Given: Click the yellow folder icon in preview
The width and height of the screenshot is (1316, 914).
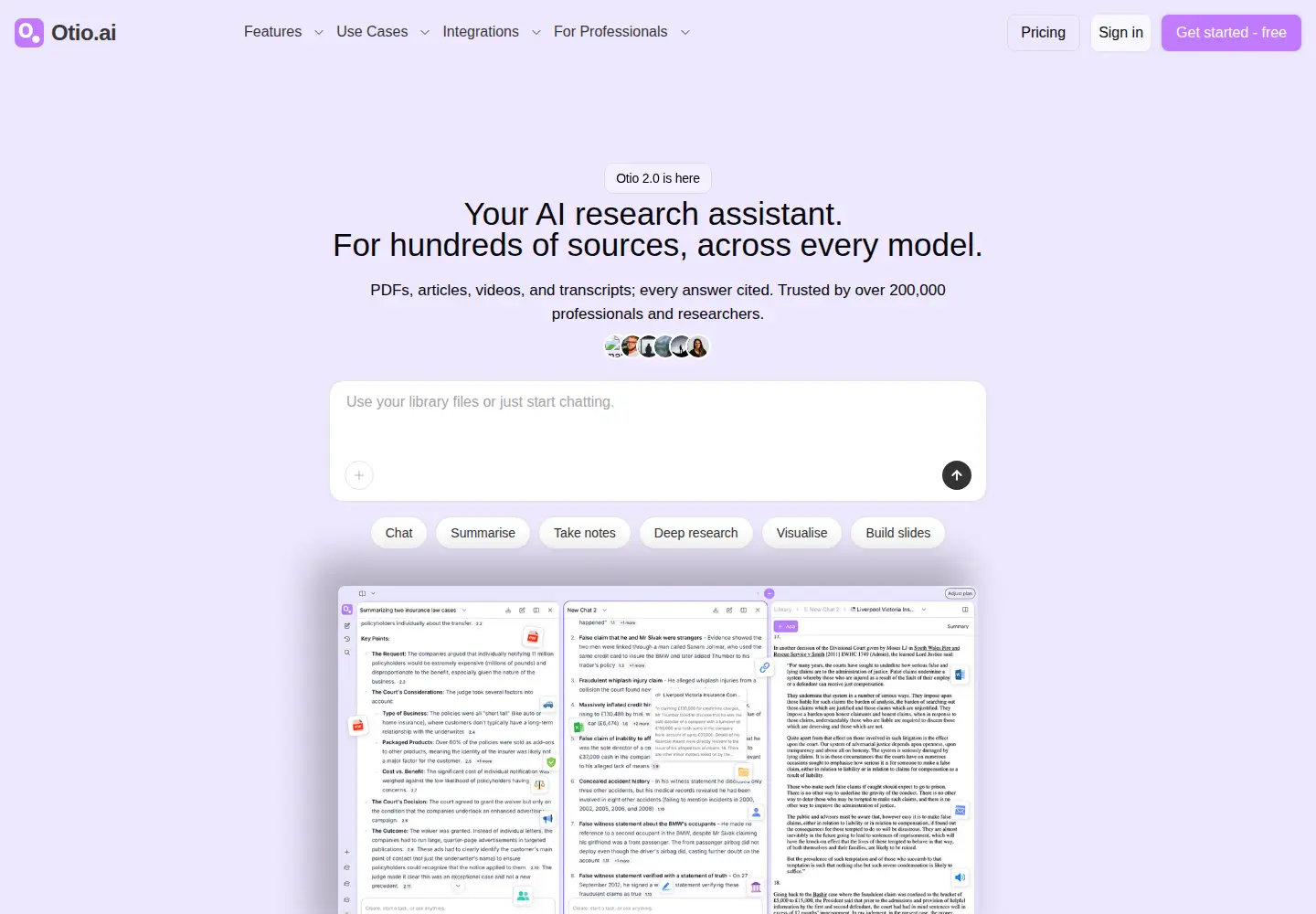Looking at the screenshot, I should 744,772.
